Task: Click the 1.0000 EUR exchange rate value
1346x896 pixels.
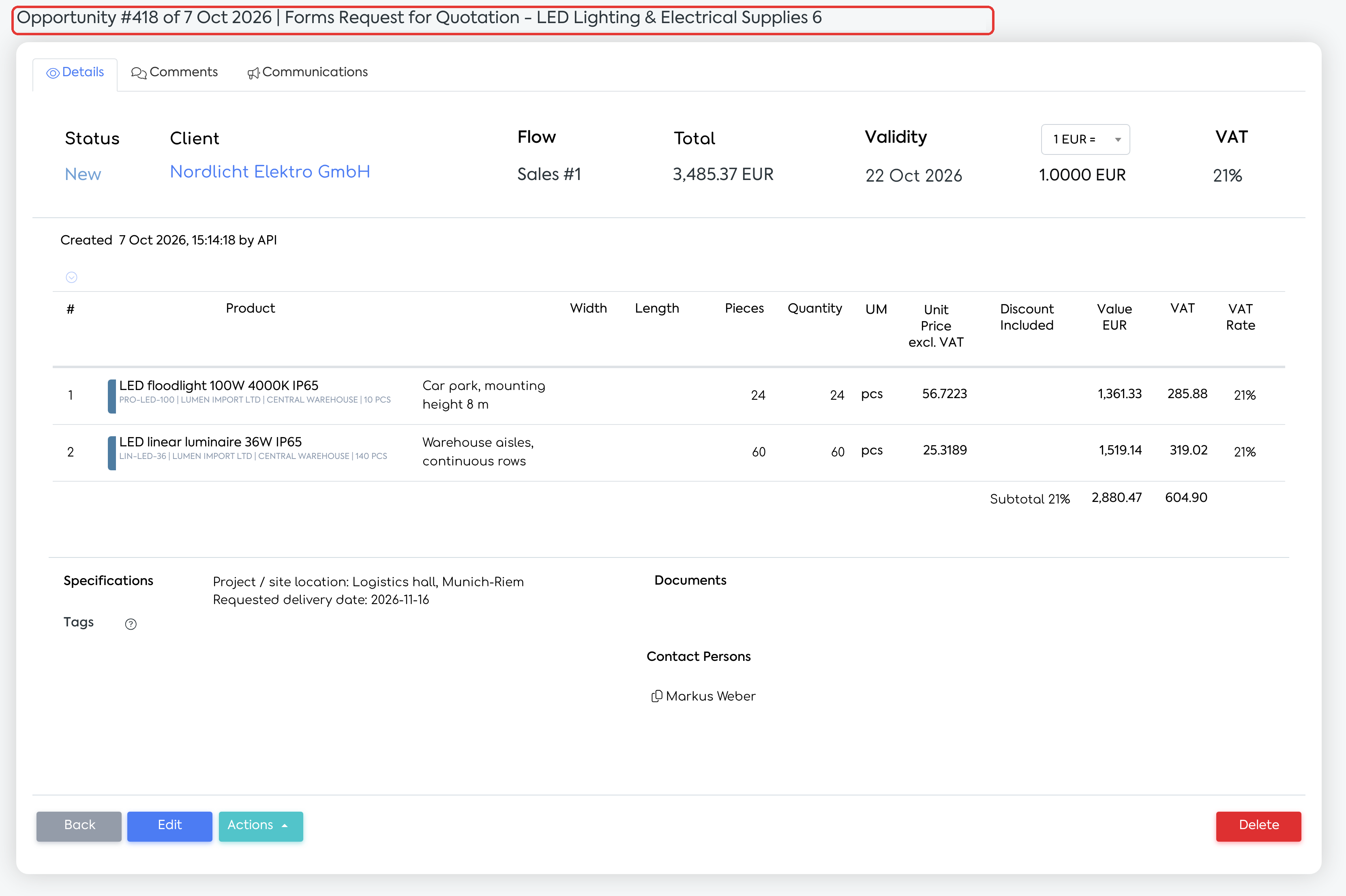Action: [1082, 175]
